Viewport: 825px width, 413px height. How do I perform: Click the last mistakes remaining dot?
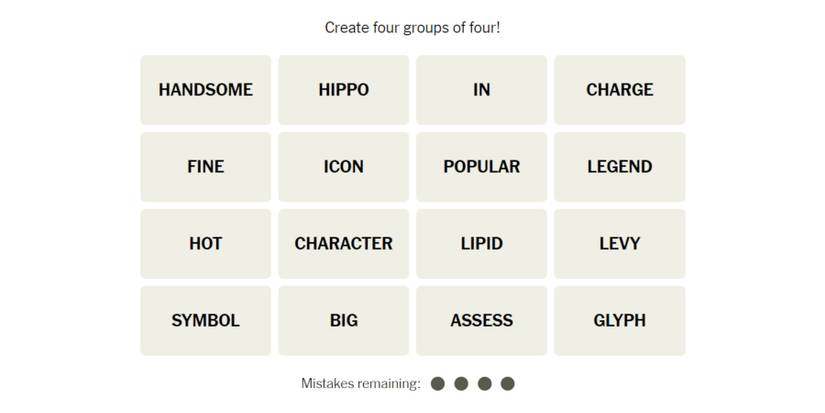click(x=507, y=384)
